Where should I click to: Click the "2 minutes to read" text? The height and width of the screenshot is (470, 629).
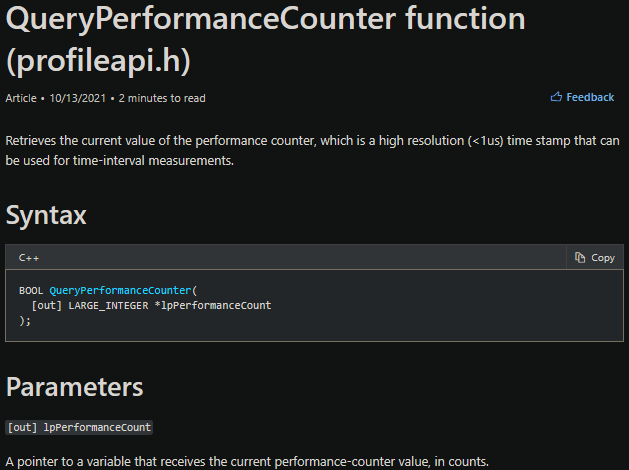pyautogui.click(x=162, y=98)
